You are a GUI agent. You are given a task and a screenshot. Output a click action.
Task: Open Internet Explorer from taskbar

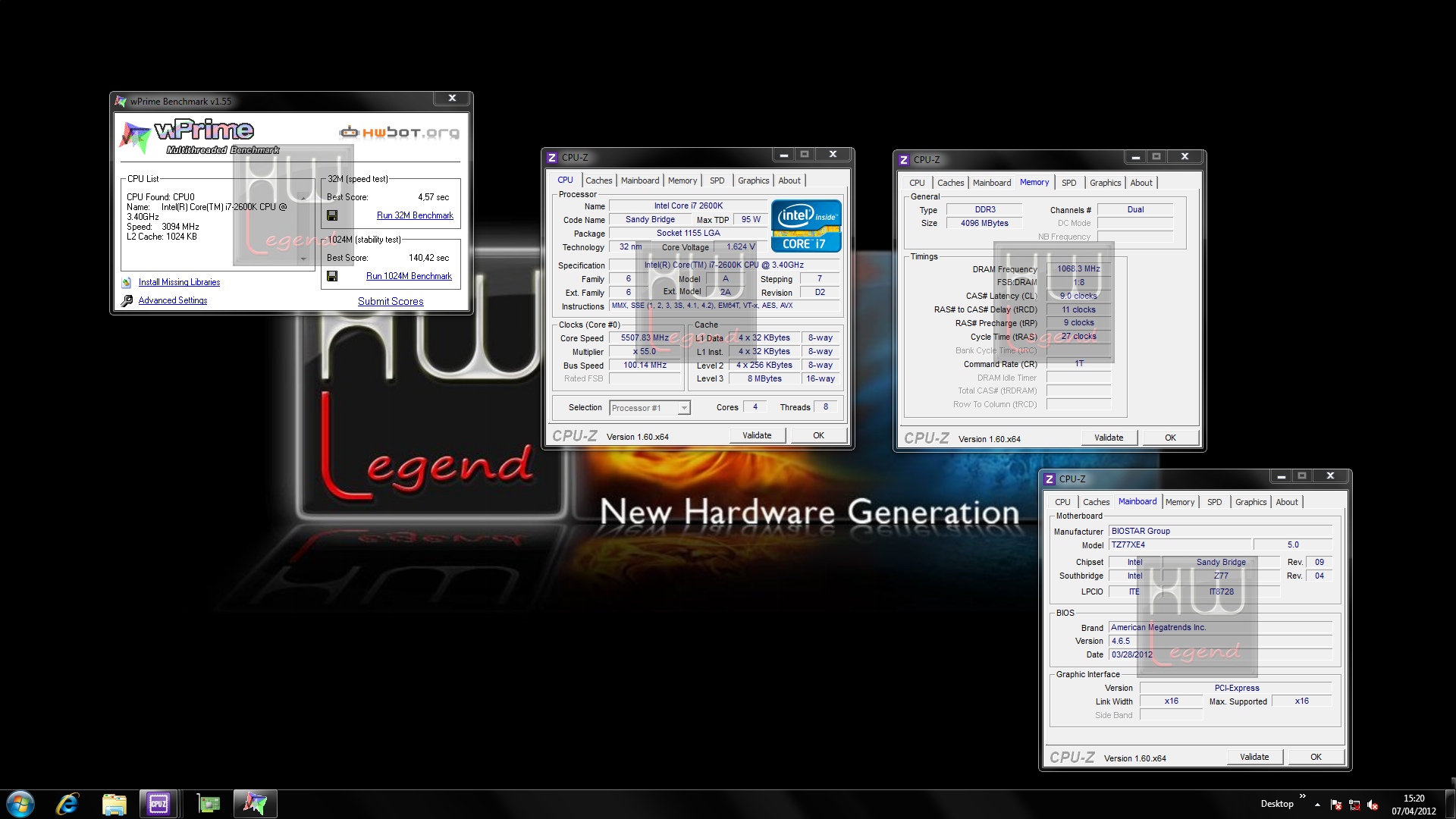pyautogui.click(x=67, y=804)
